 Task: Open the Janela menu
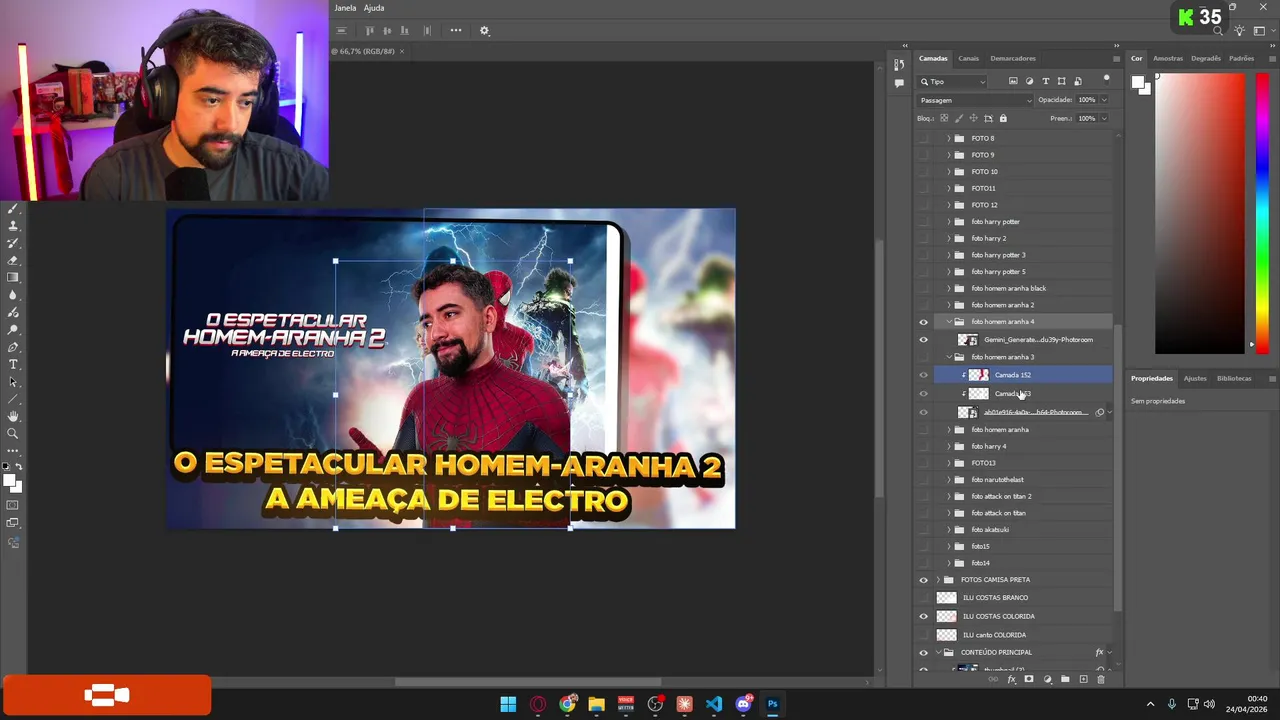tap(345, 8)
